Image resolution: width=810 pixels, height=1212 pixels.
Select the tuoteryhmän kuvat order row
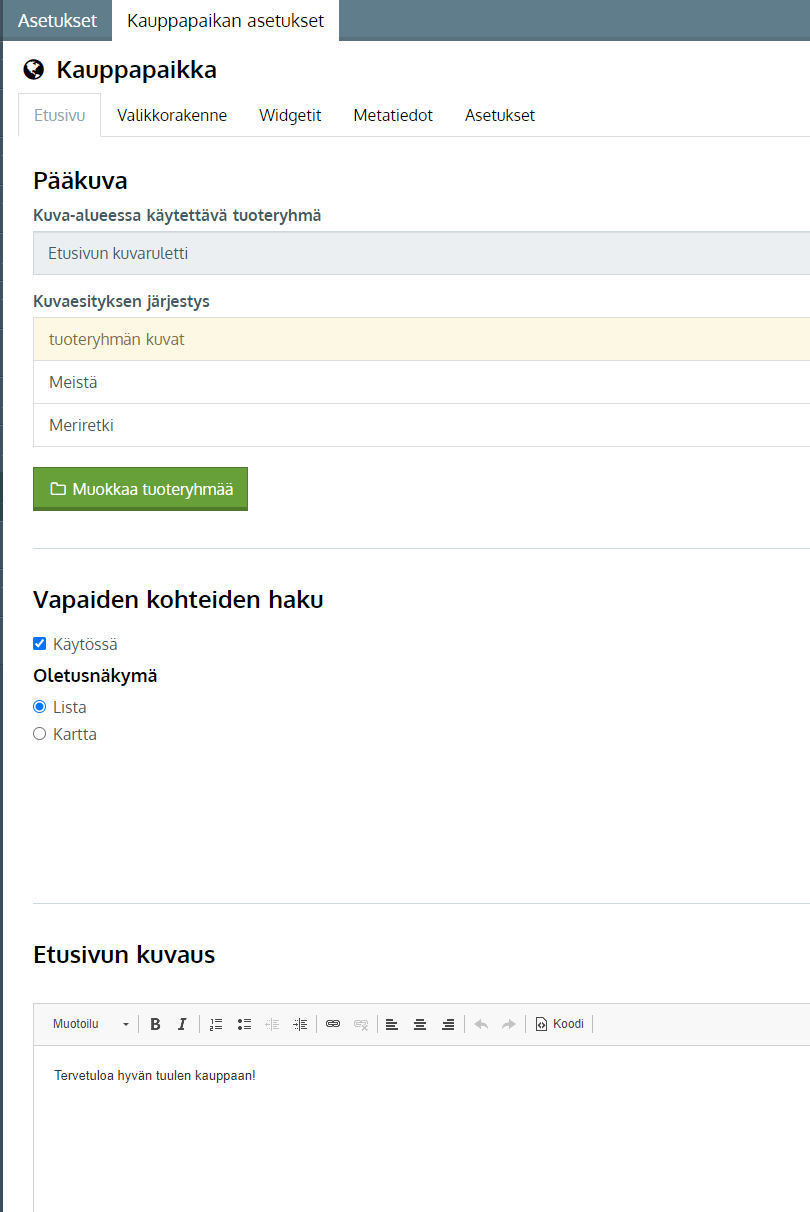point(421,339)
